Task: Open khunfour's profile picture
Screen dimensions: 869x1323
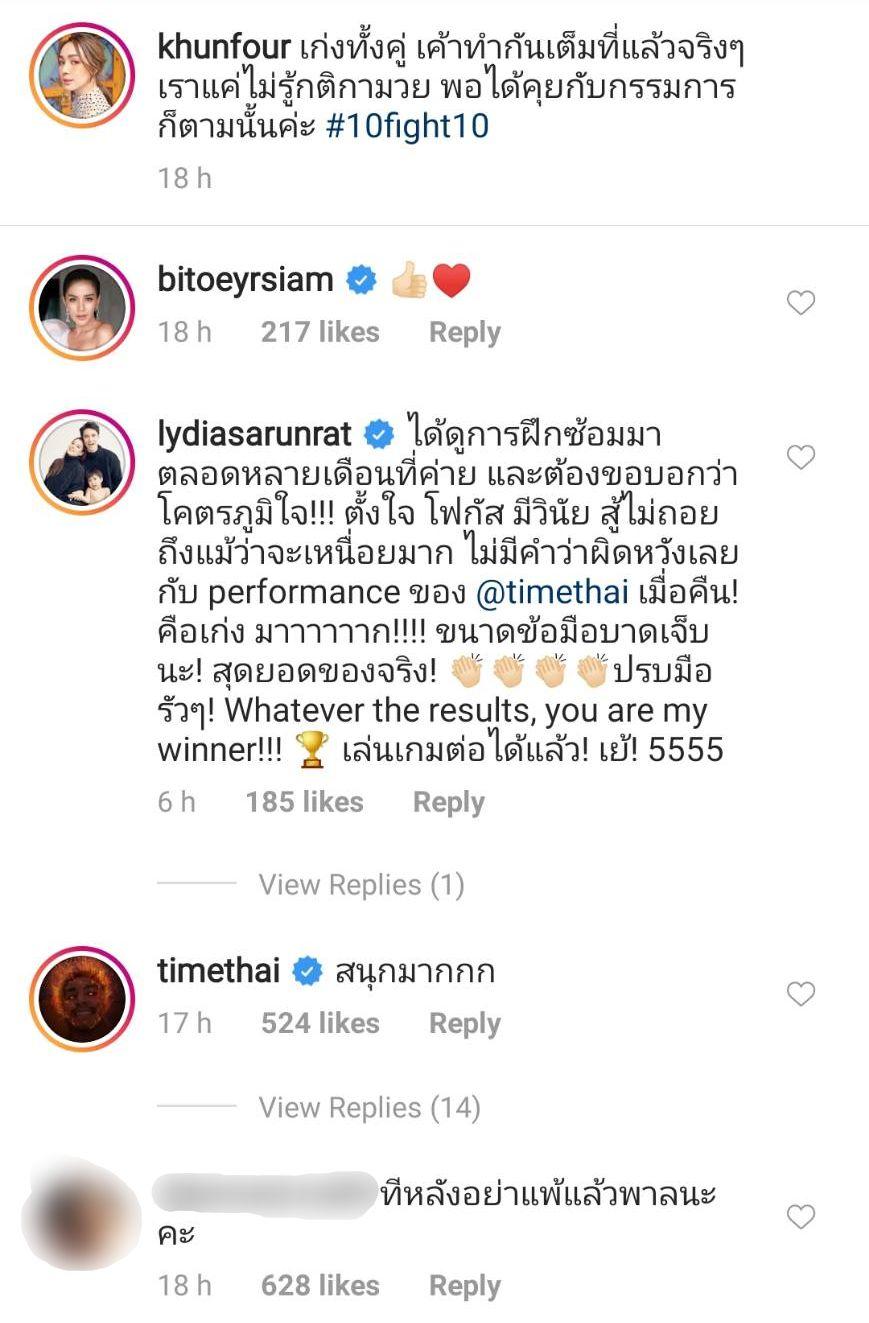Action: [x=81, y=73]
